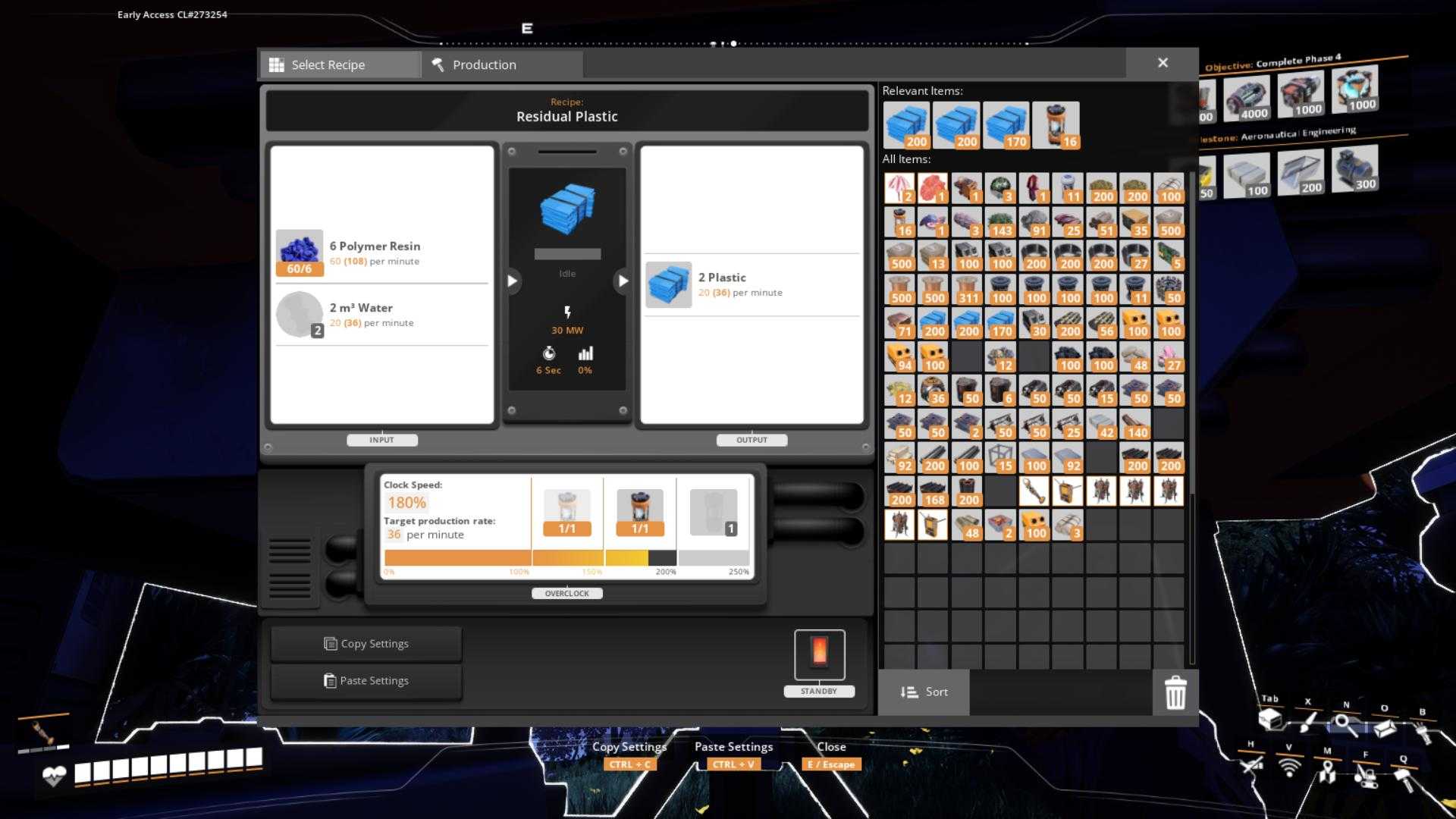
Task: Select the inventory stack of 168
Action: pyautogui.click(x=933, y=491)
